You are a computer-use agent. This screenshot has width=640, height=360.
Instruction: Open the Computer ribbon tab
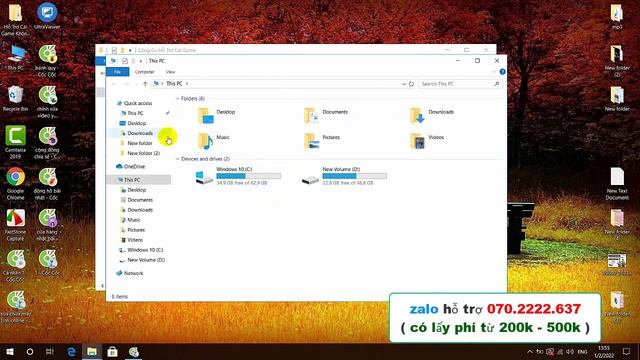click(x=144, y=72)
